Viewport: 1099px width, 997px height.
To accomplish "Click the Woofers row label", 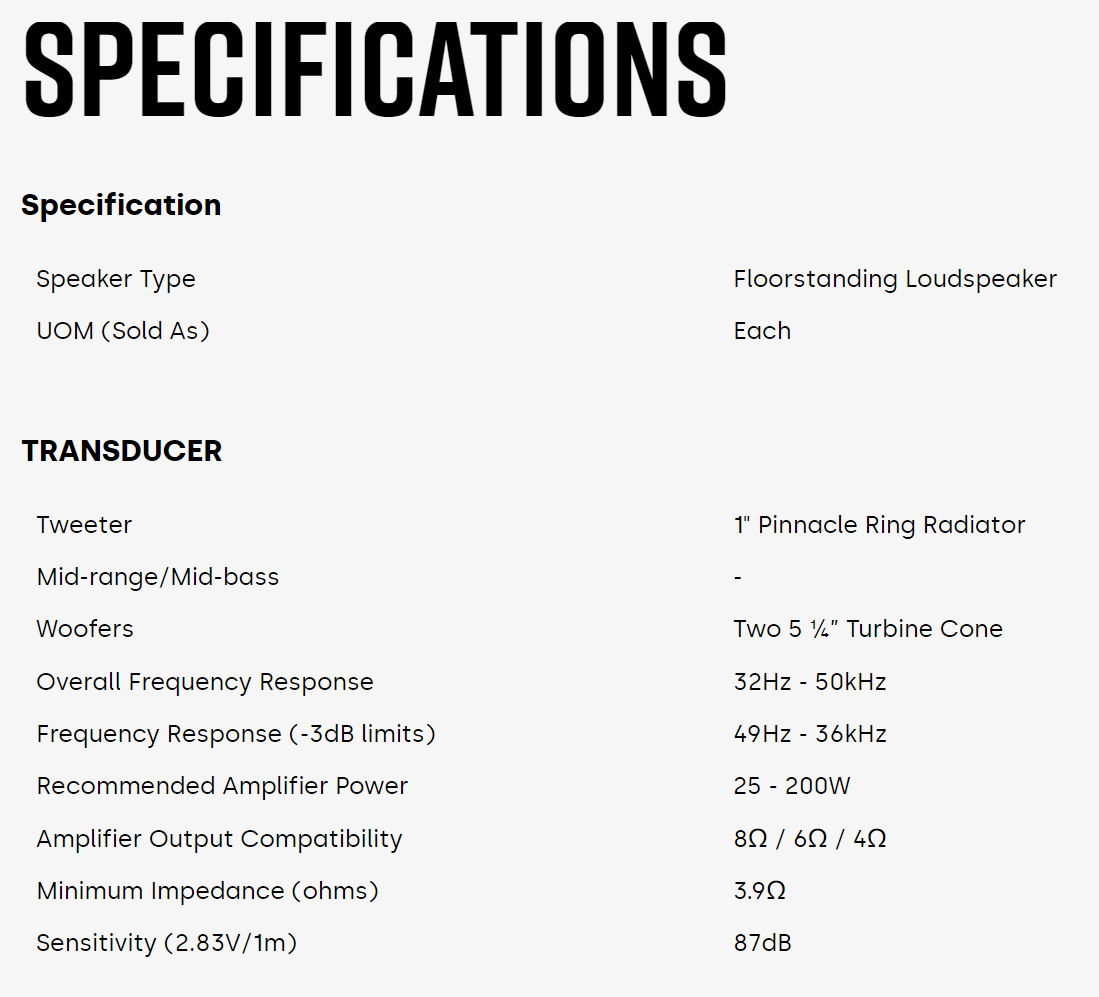I will 85,629.
